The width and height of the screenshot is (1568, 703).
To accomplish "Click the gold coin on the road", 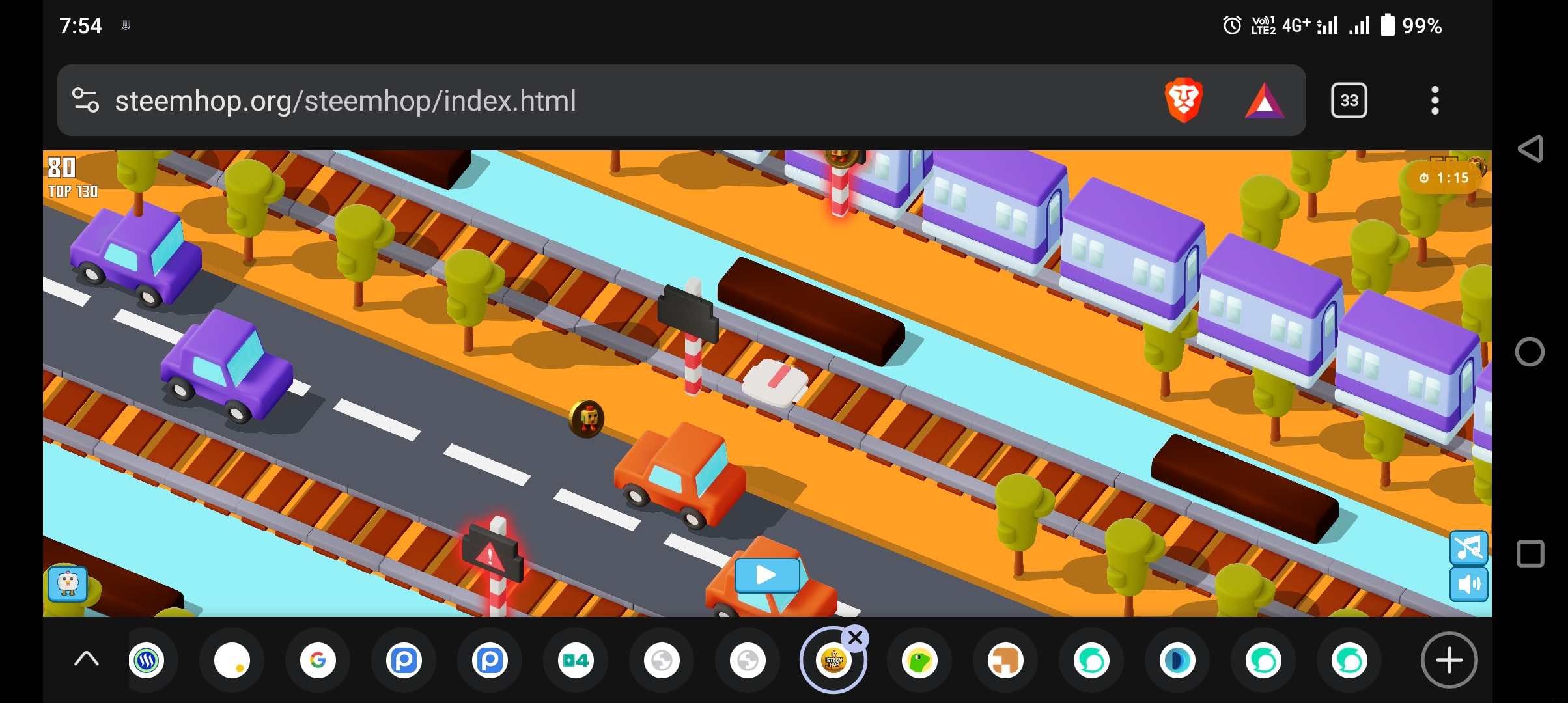I will pos(587,419).
